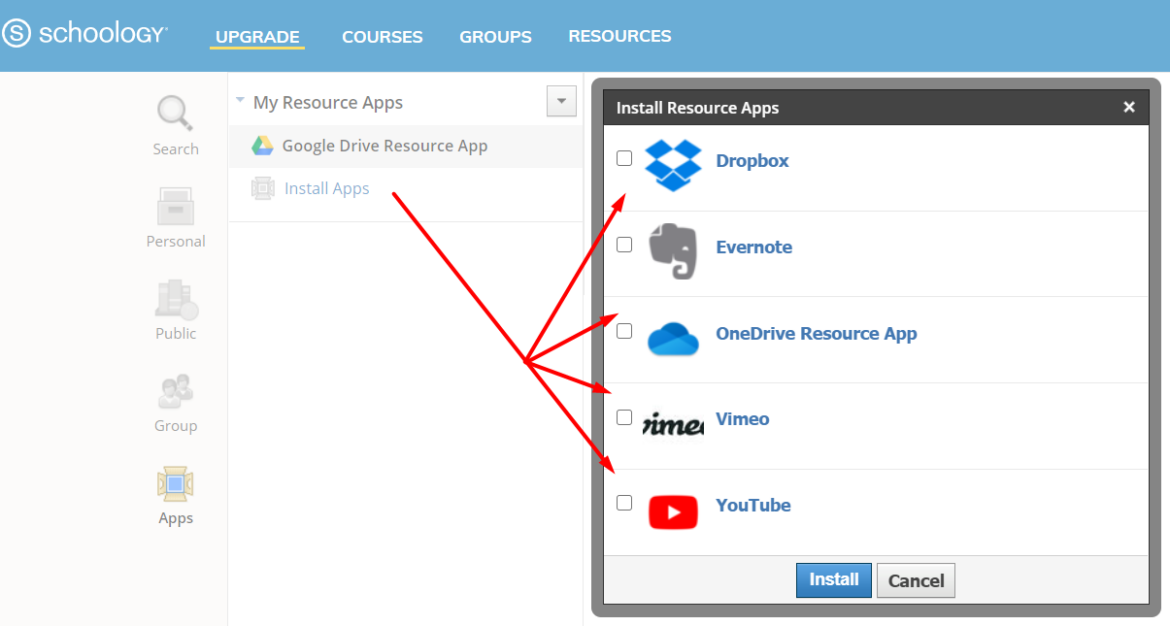This screenshot has width=1170, height=626.
Task: Check the Dropbox checkbox
Action: click(x=624, y=158)
